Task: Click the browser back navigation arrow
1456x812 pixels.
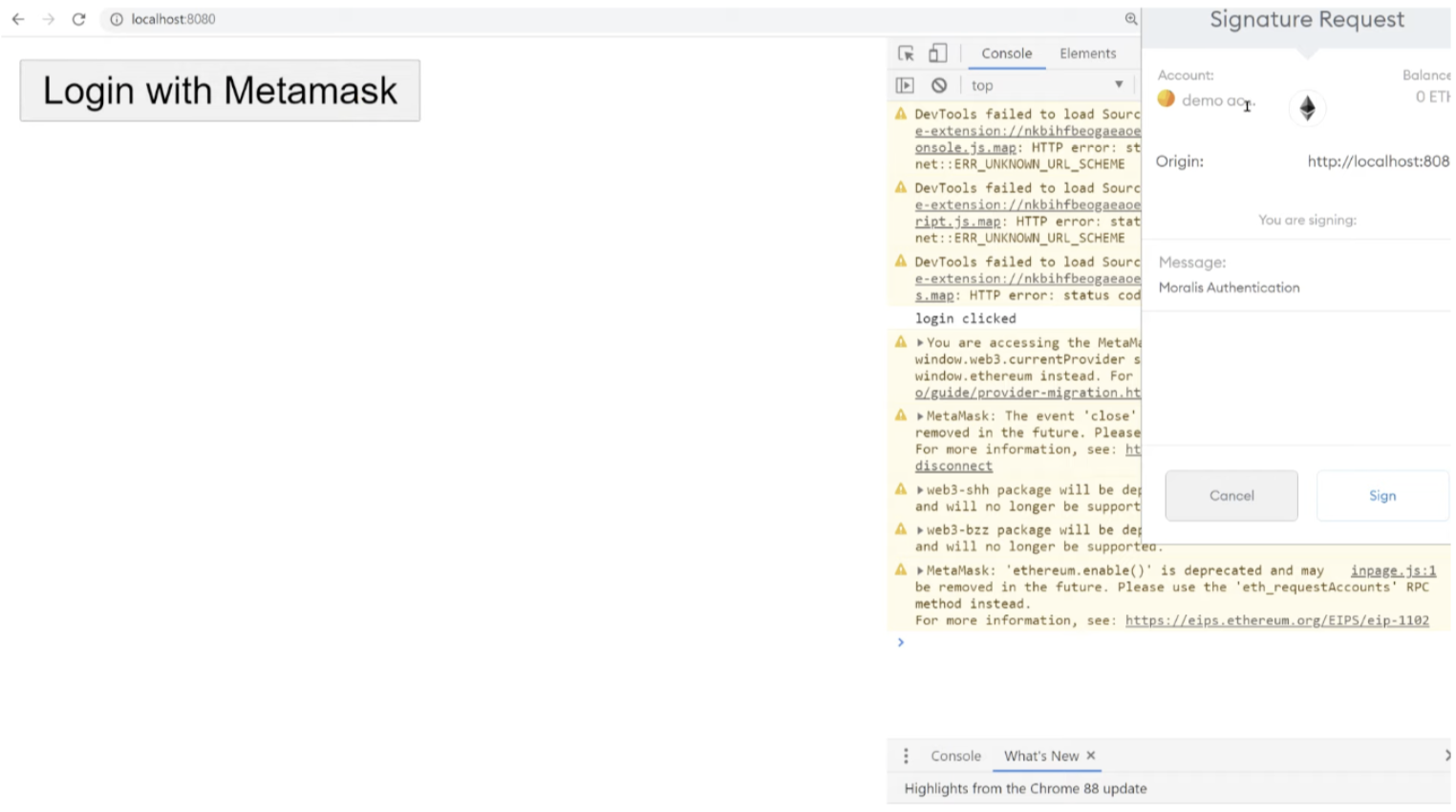Action: 17,19
